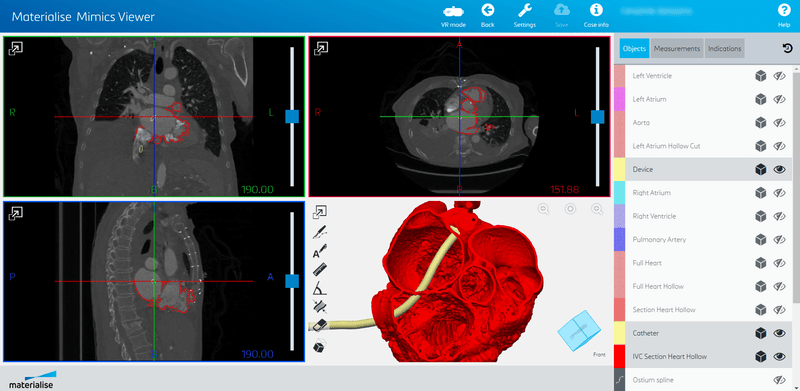Maximize the 3D heart viewport
This screenshot has height=391, width=800.
point(320,212)
